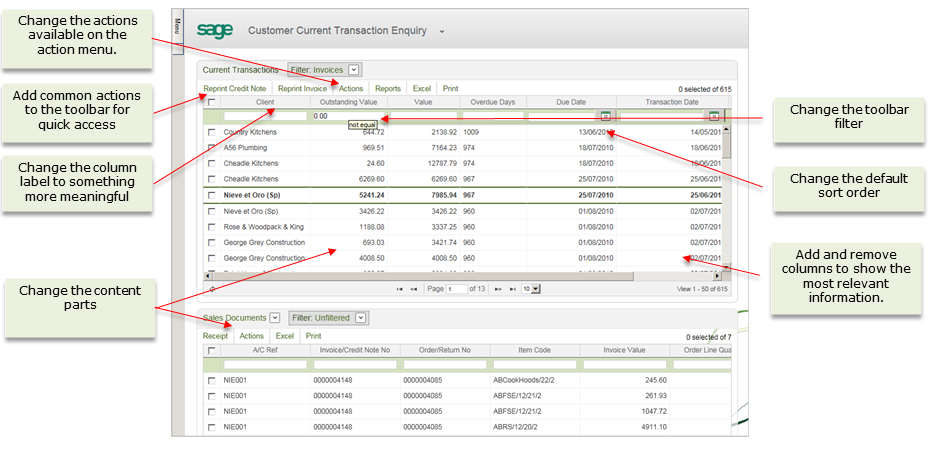Click the Item Code filter input
945x453 pixels.
tap(535, 364)
